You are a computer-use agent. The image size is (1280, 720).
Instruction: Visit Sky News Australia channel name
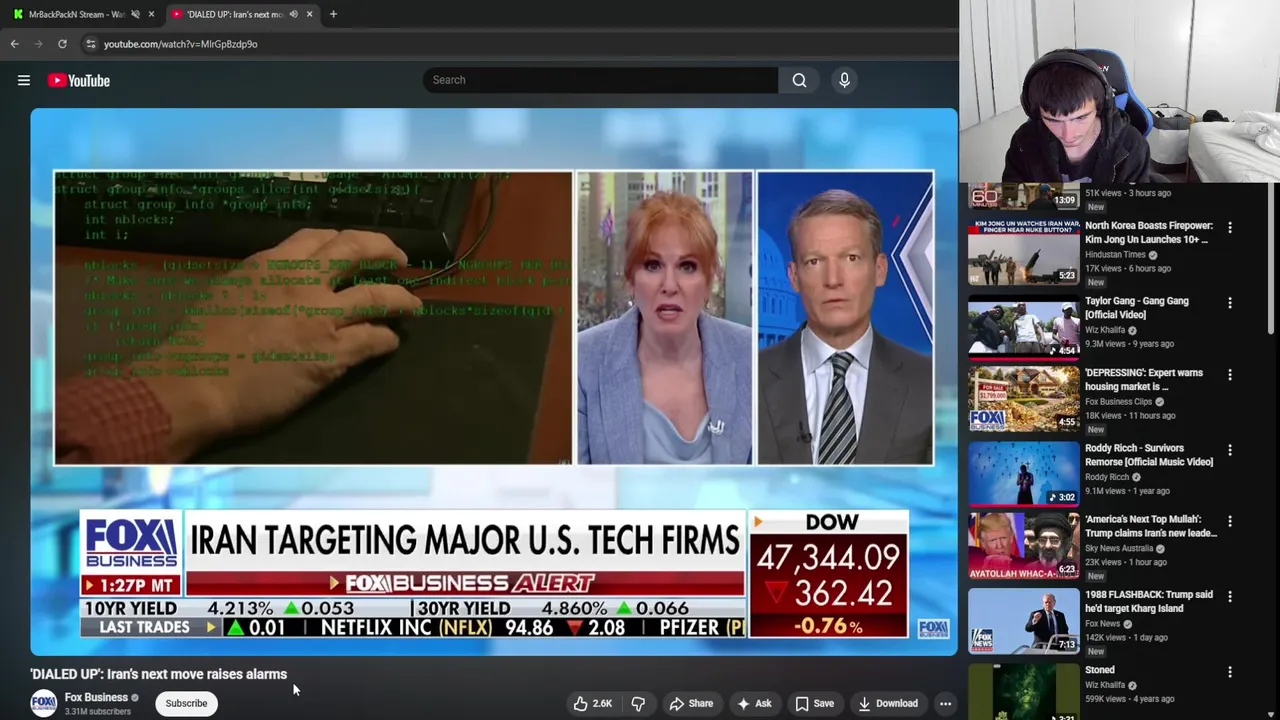coord(1119,549)
